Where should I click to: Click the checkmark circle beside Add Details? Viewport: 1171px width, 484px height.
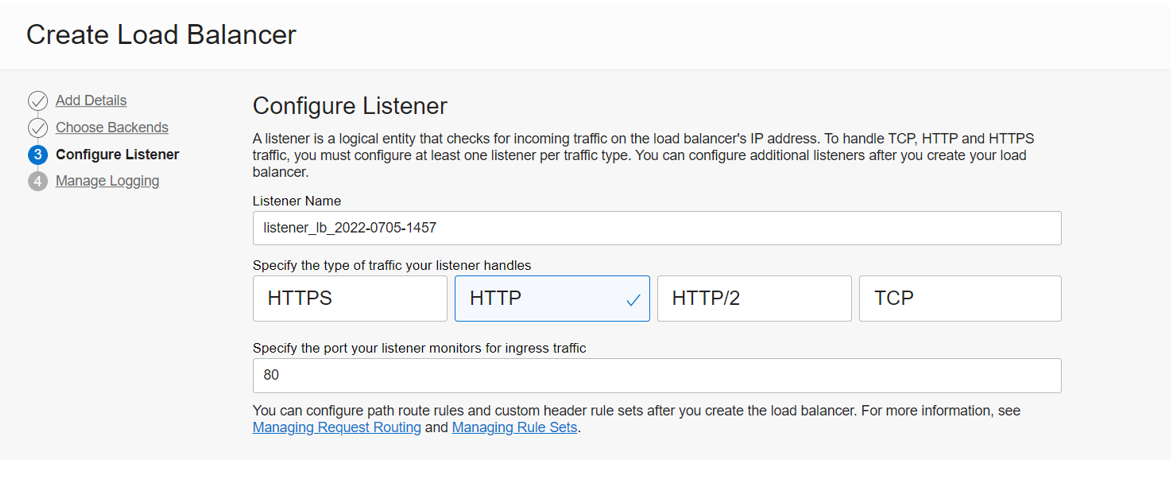pos(37,101)
